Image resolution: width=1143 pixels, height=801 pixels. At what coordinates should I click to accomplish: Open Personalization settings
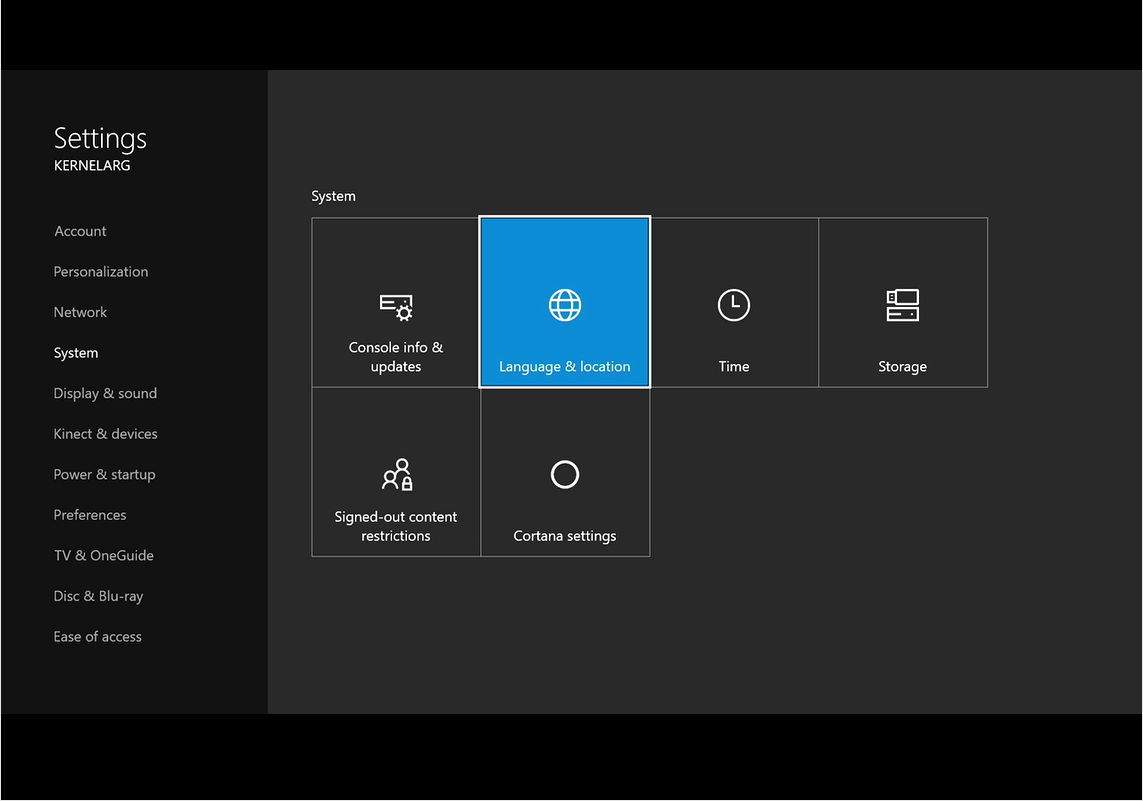pos(100,271)
